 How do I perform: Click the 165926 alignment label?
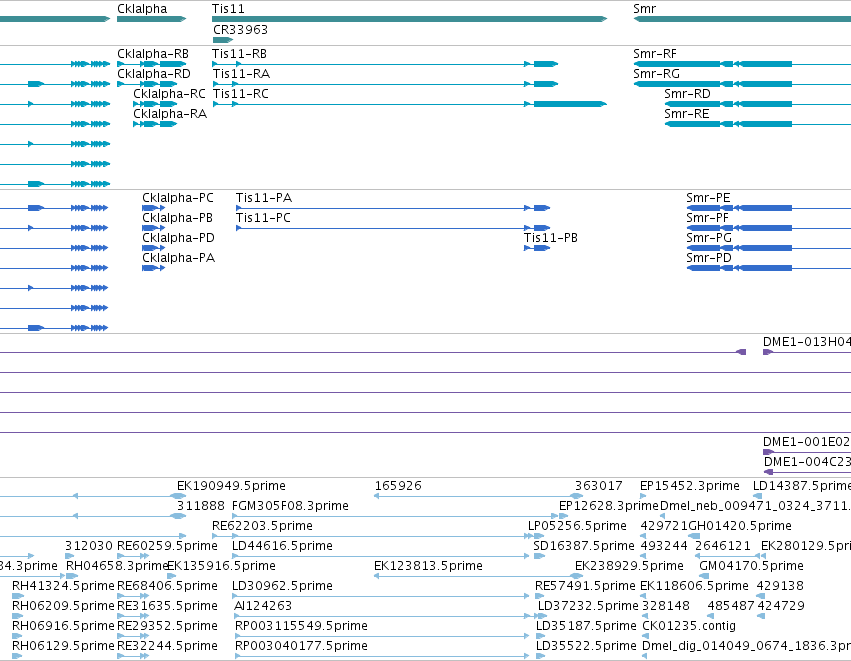coord(398,486)
